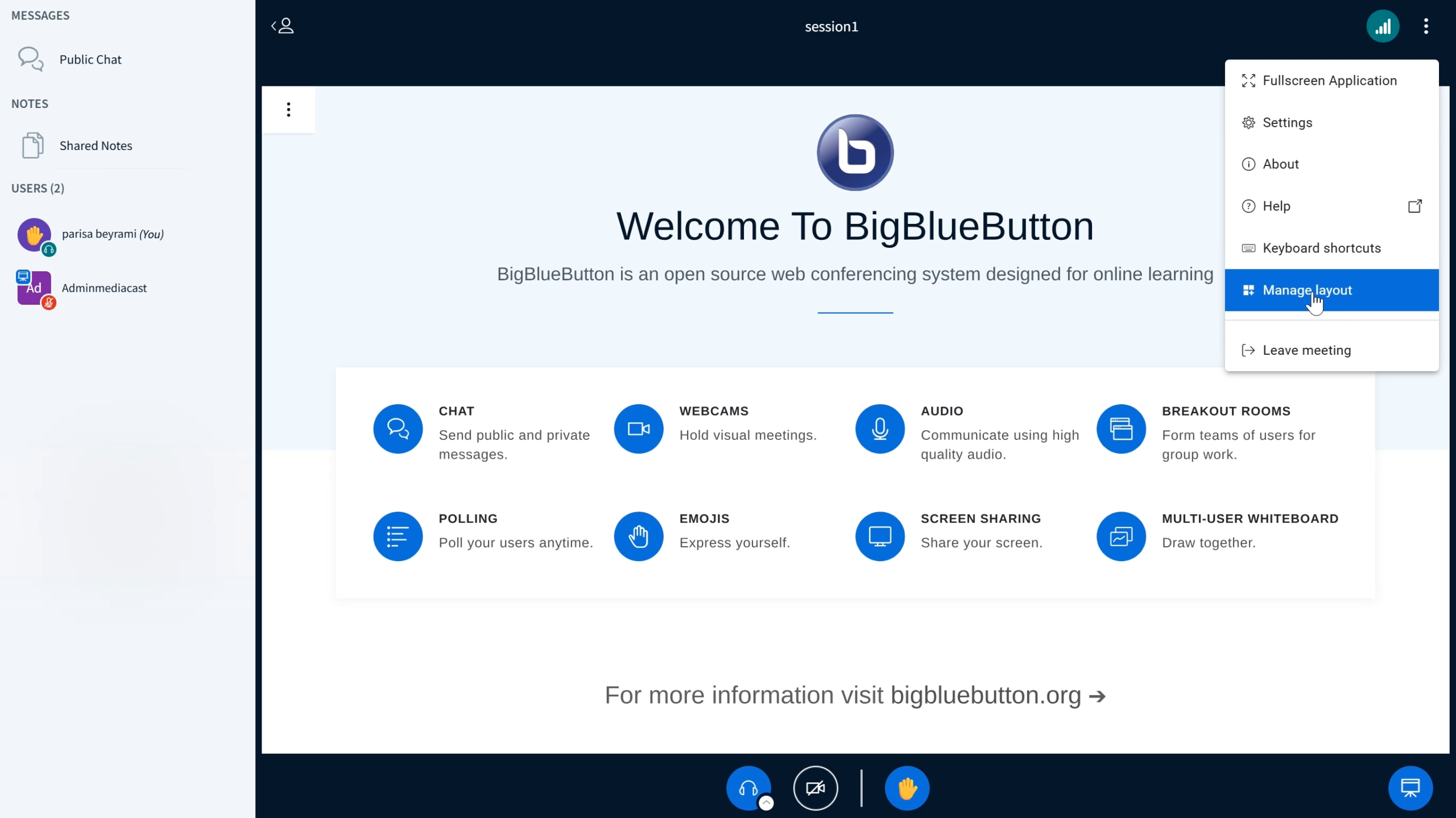Toggle the users list panel icon
Image resolution: width=1456 pixels, height=818 pixels.
(283, 26)
